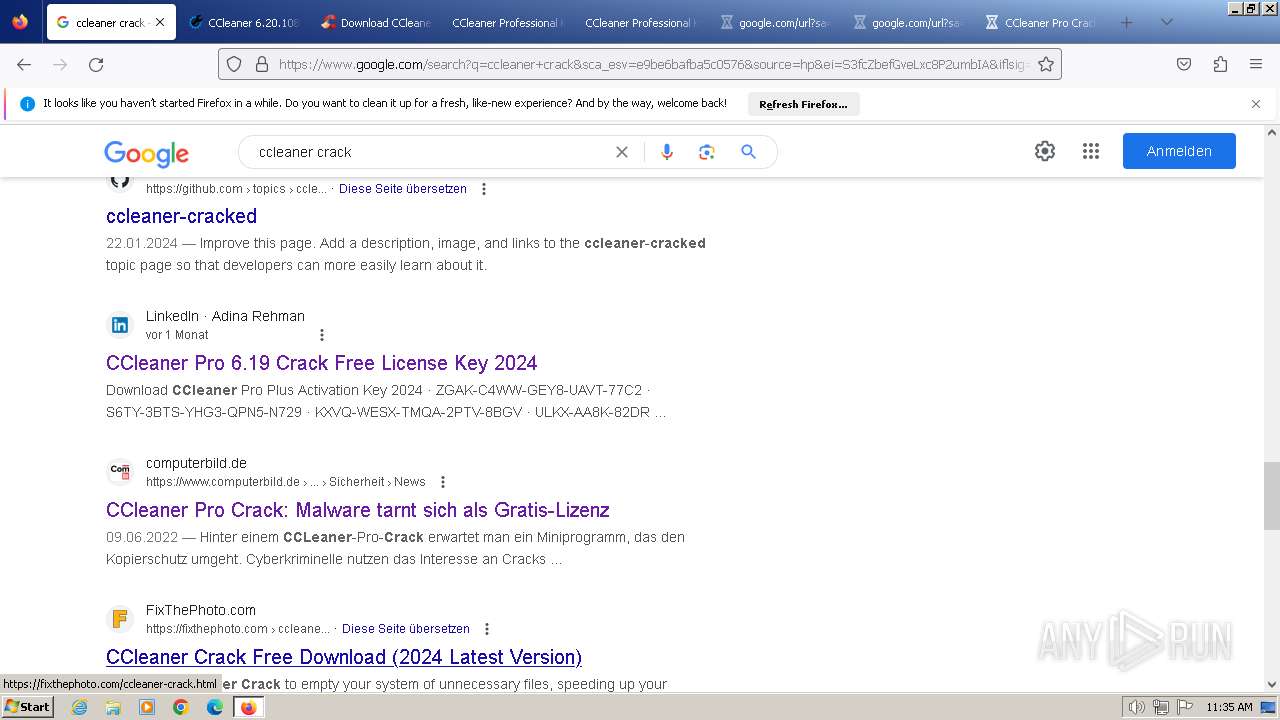Click the Refresh Firefox button
Screen dimensions: 1280x720
pyautogui.click(x=803, y=104)
